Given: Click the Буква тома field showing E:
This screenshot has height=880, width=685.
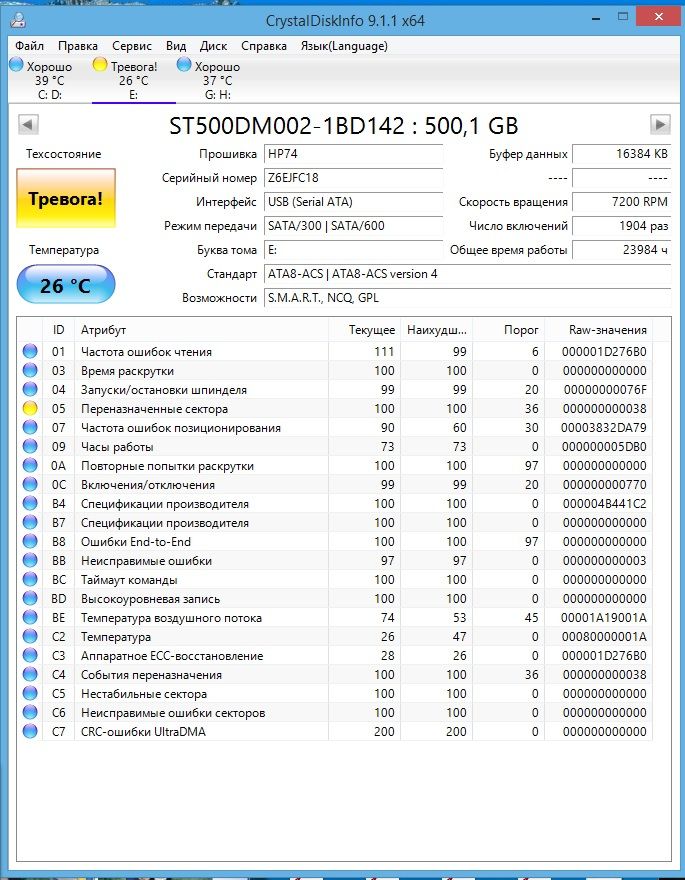Looking at the screenshot, I should [x=353, y=250].
